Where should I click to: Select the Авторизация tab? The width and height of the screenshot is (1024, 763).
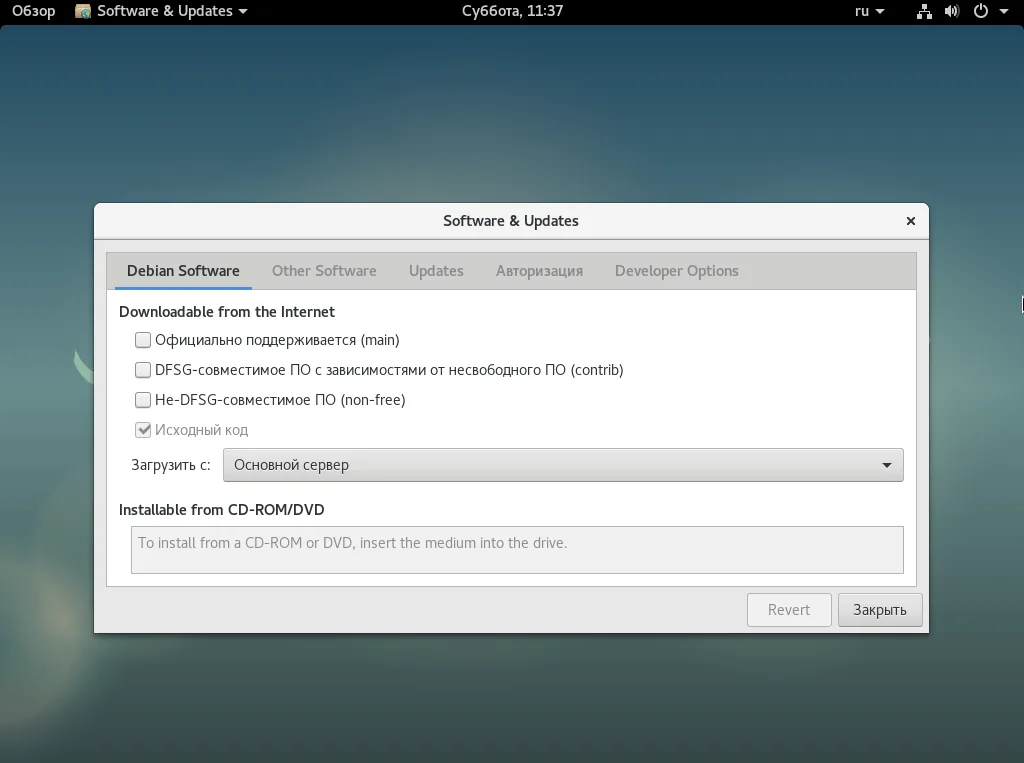pyautogui.click(x=538, y=270)
